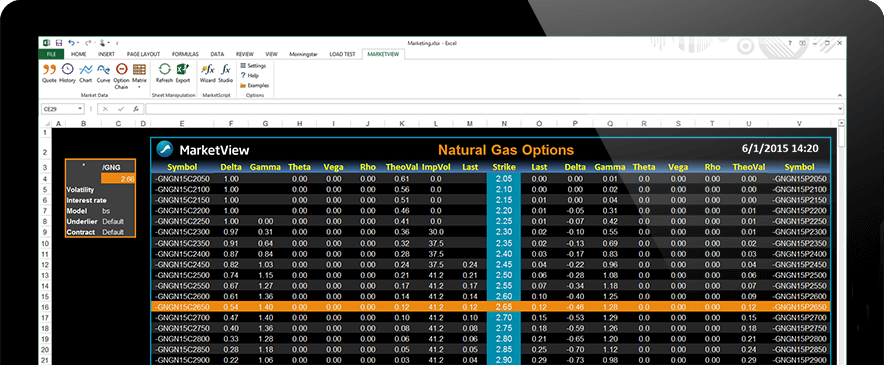Export the sheet using Export icon
This screenshot has width=884, height=365.
(x=183, y=73)
